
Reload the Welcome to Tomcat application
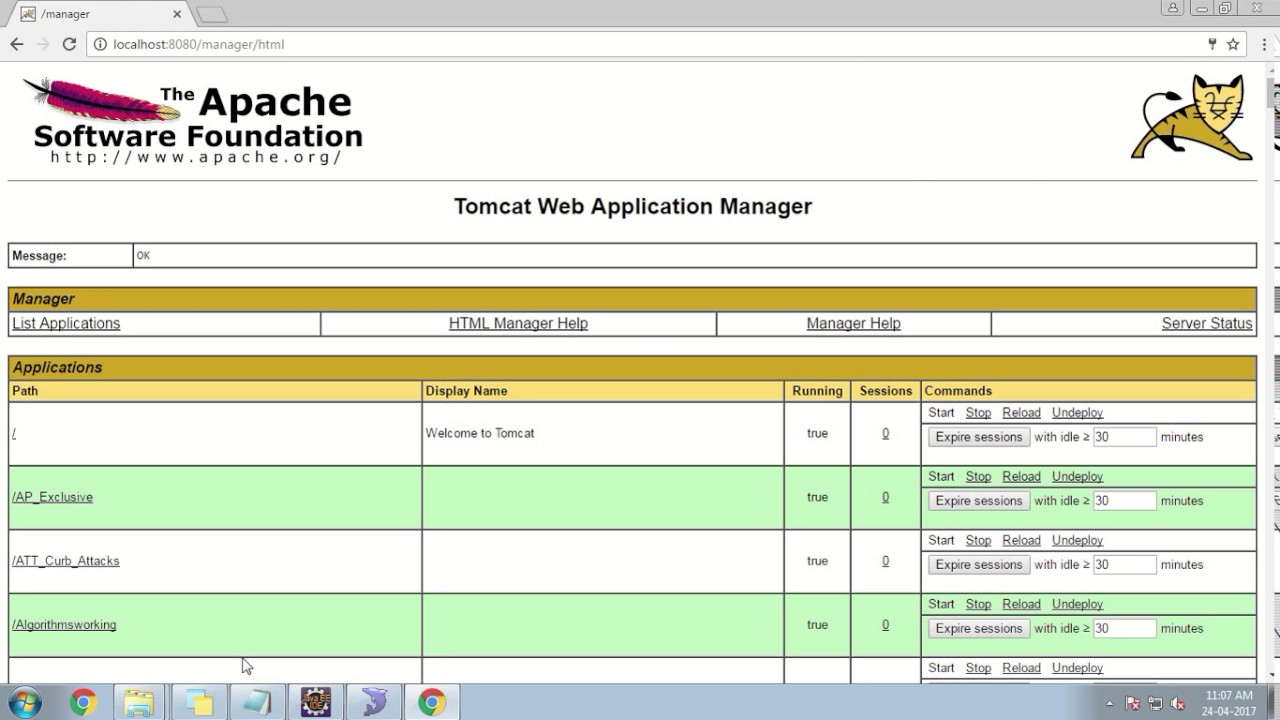(x=1021, y=412)
